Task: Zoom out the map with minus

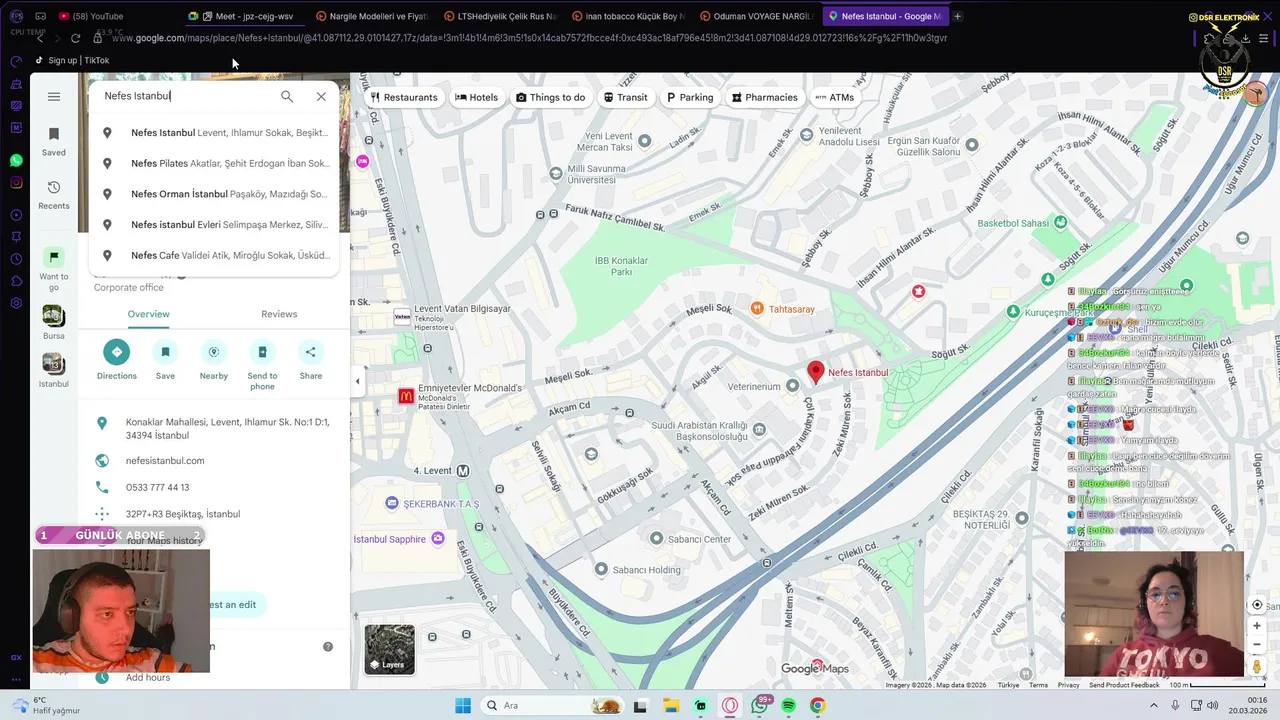Action: (1257, 645)
